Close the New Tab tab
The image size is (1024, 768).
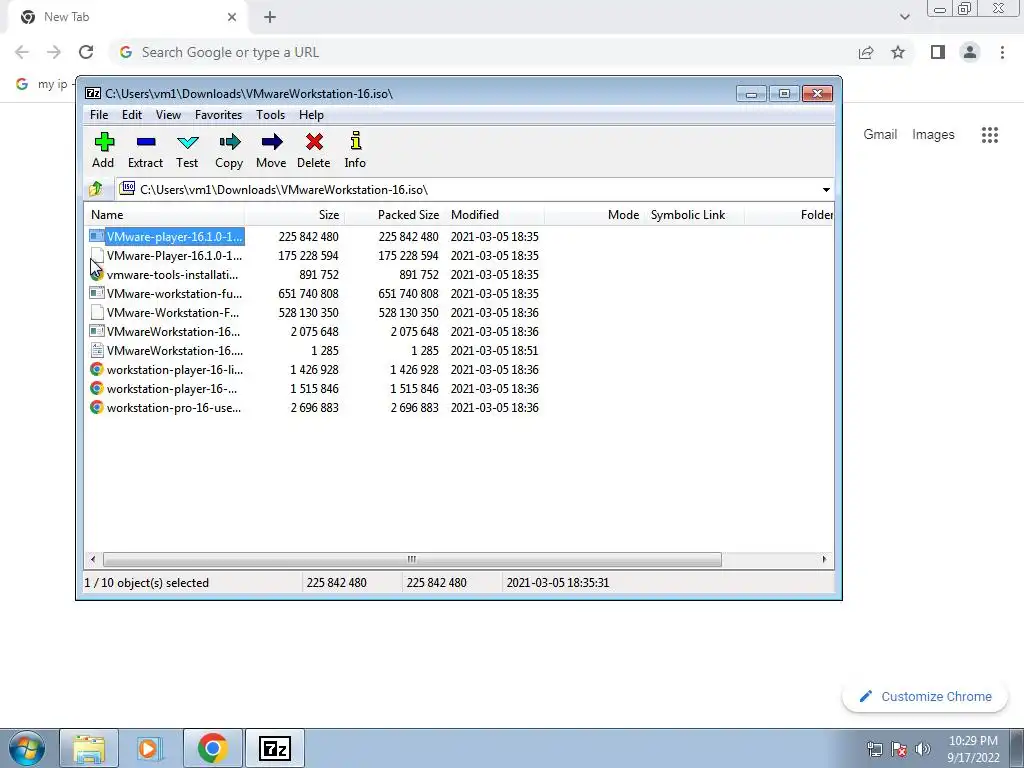tap(232, 17)
